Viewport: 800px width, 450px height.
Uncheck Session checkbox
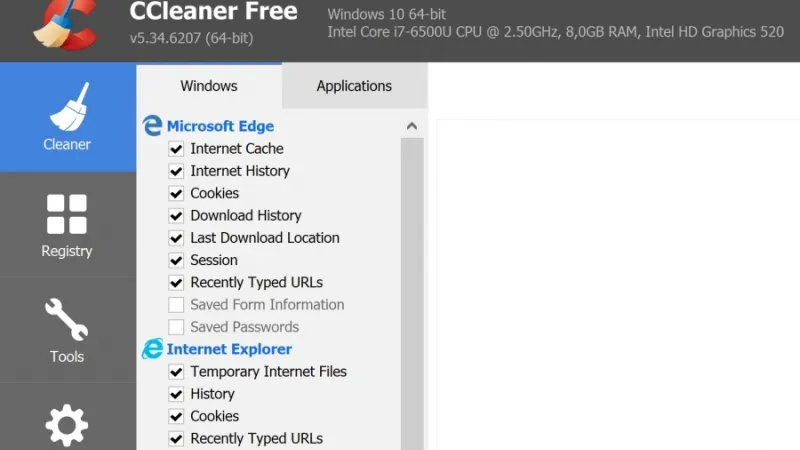pyautogui.click(x=176, y=260)
